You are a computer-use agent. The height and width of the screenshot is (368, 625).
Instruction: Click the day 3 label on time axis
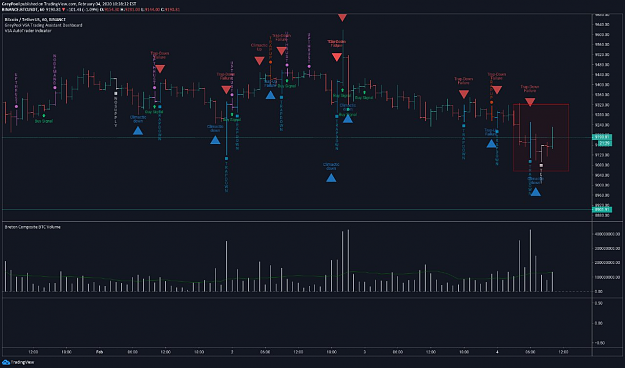(x=364, y=352)
